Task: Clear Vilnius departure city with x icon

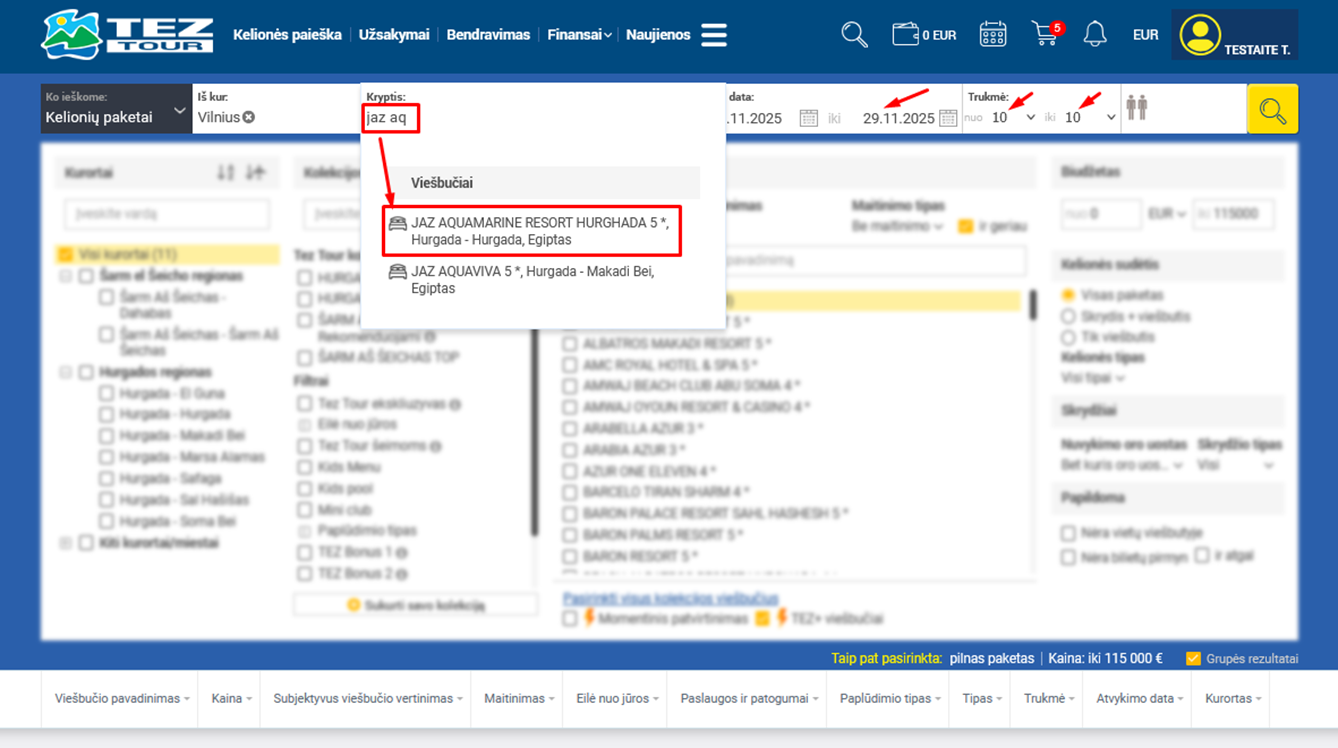Action: click(x=249, y=117)
